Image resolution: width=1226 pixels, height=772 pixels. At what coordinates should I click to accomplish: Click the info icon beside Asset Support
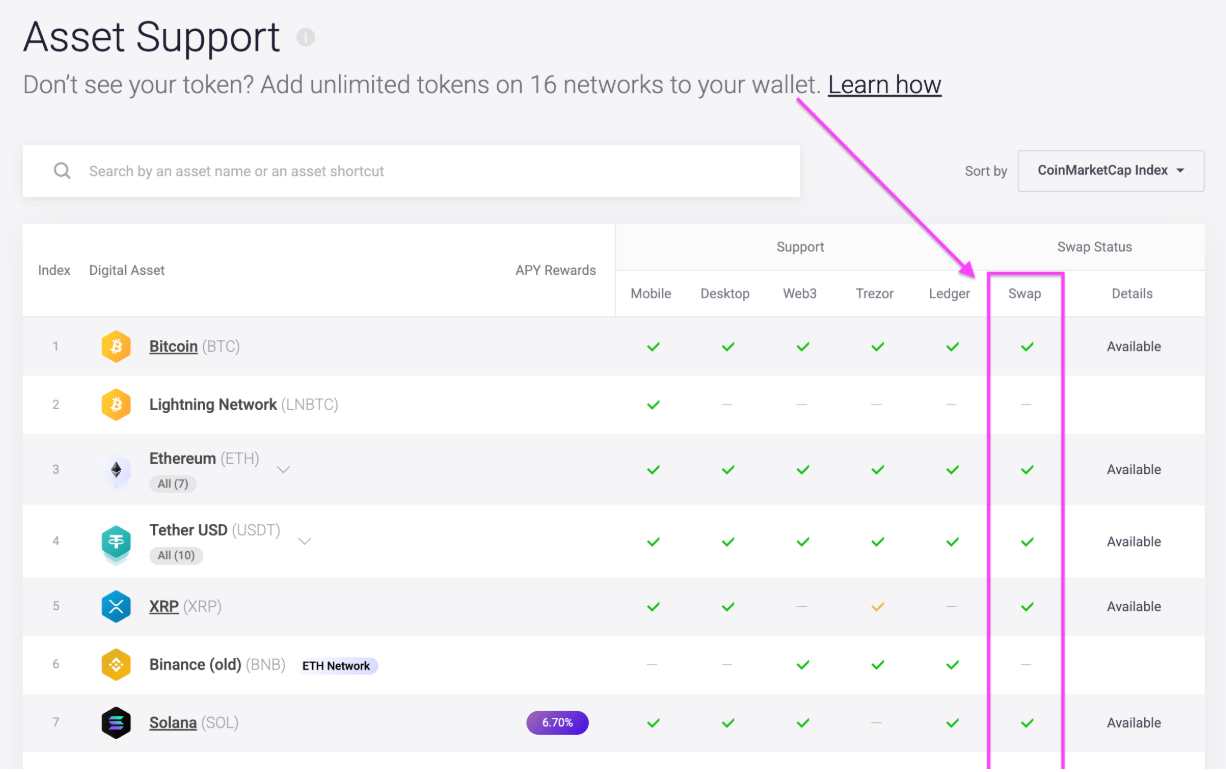(x=306, y=37)
